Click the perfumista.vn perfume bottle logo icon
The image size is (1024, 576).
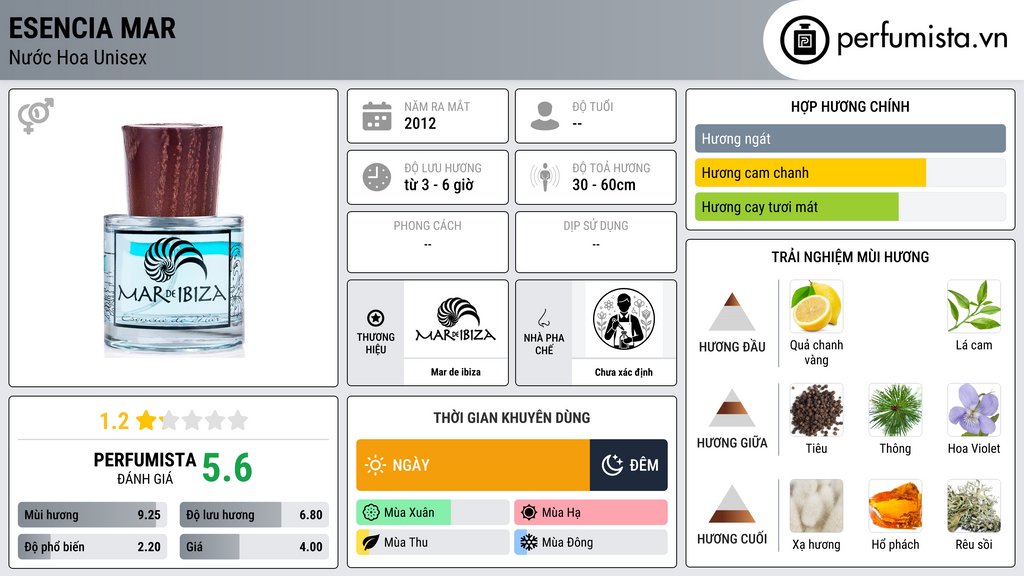(x=804, y=40)
